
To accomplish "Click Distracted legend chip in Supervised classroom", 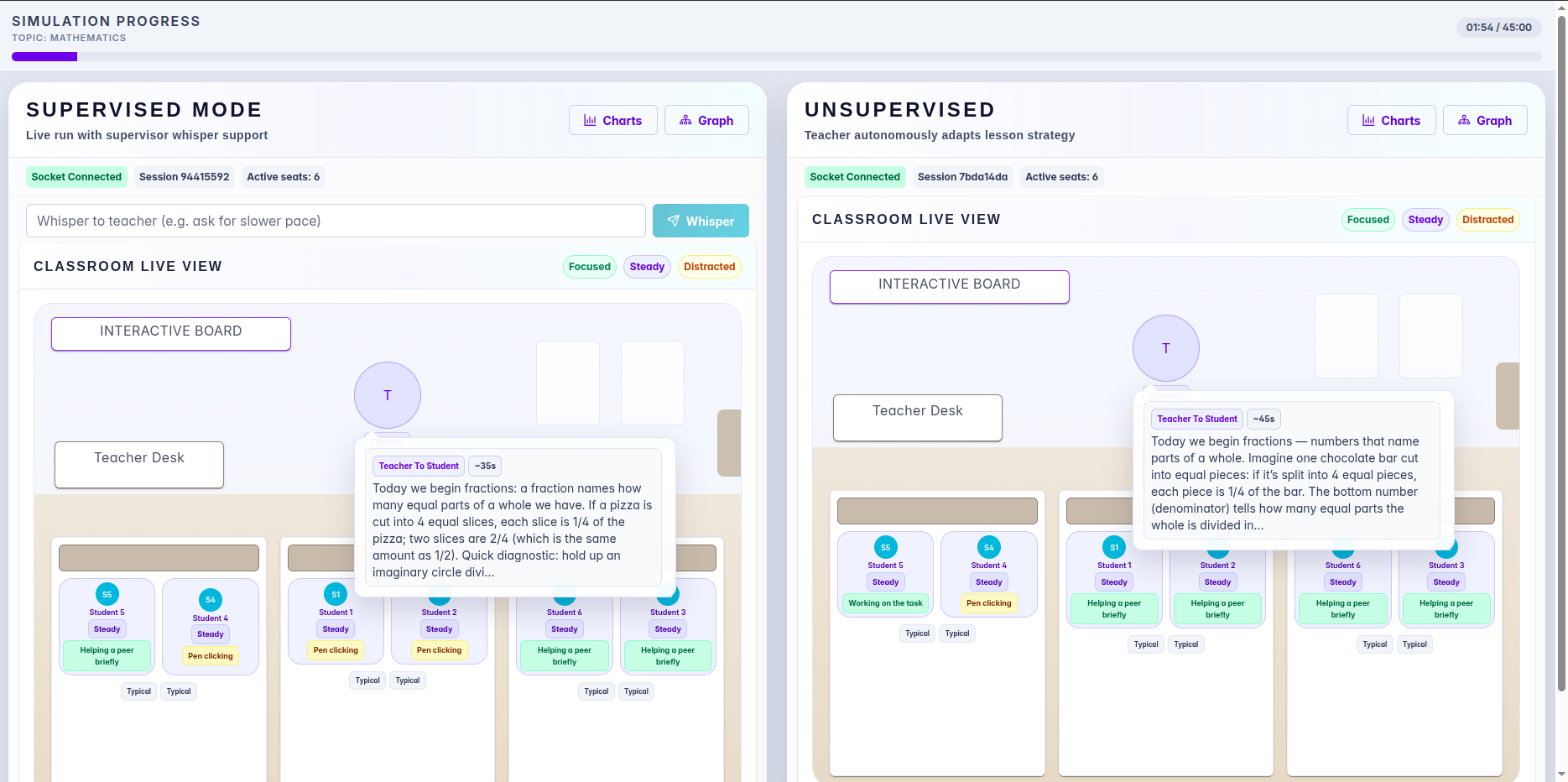I will coord(710,267).
